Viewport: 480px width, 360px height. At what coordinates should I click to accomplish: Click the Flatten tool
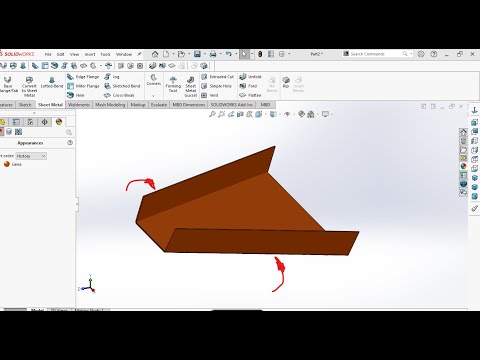[x=250, y=95]
